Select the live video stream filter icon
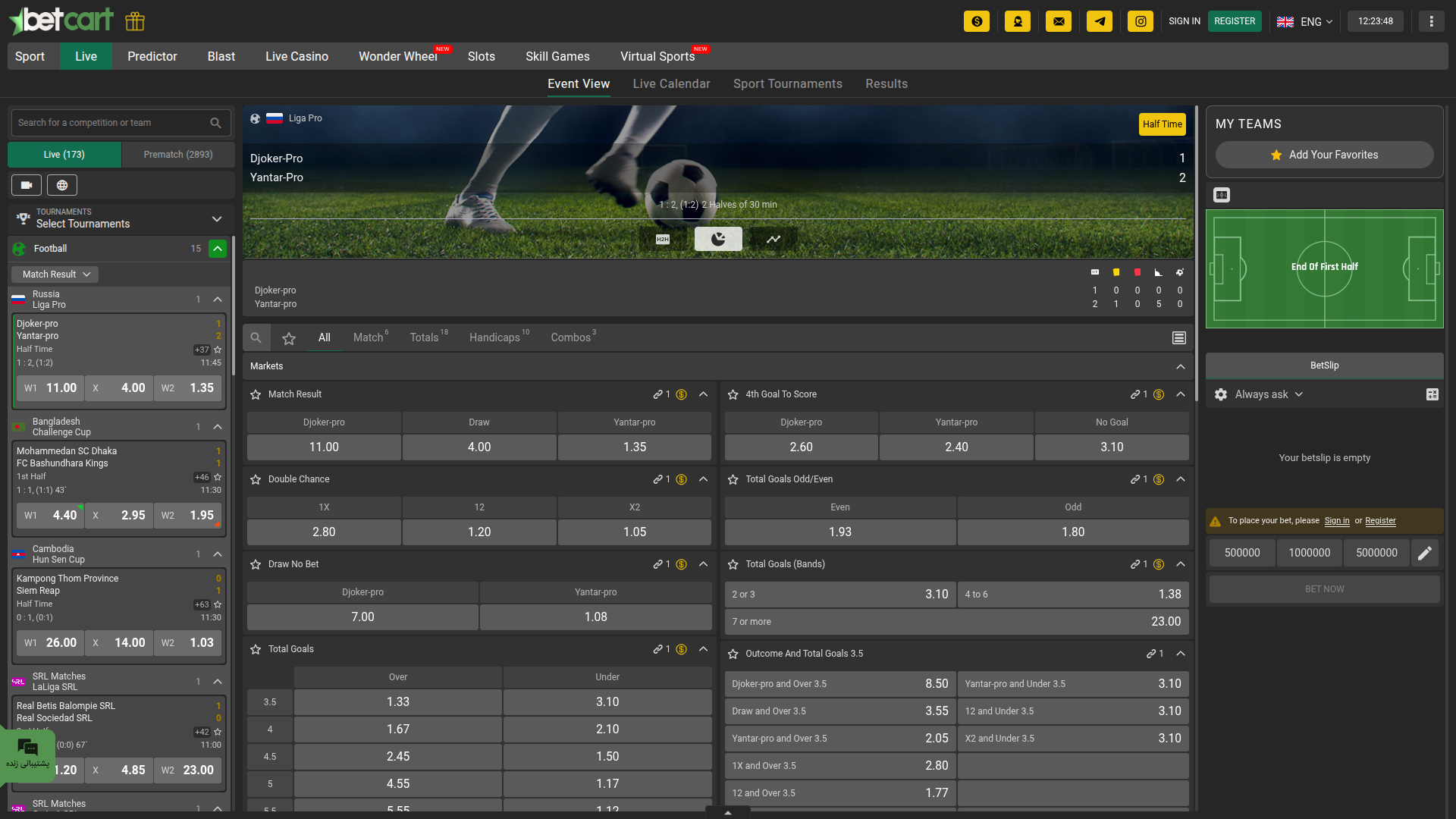The width and height of the screenshot is (1456, 819). click(27, 184)
